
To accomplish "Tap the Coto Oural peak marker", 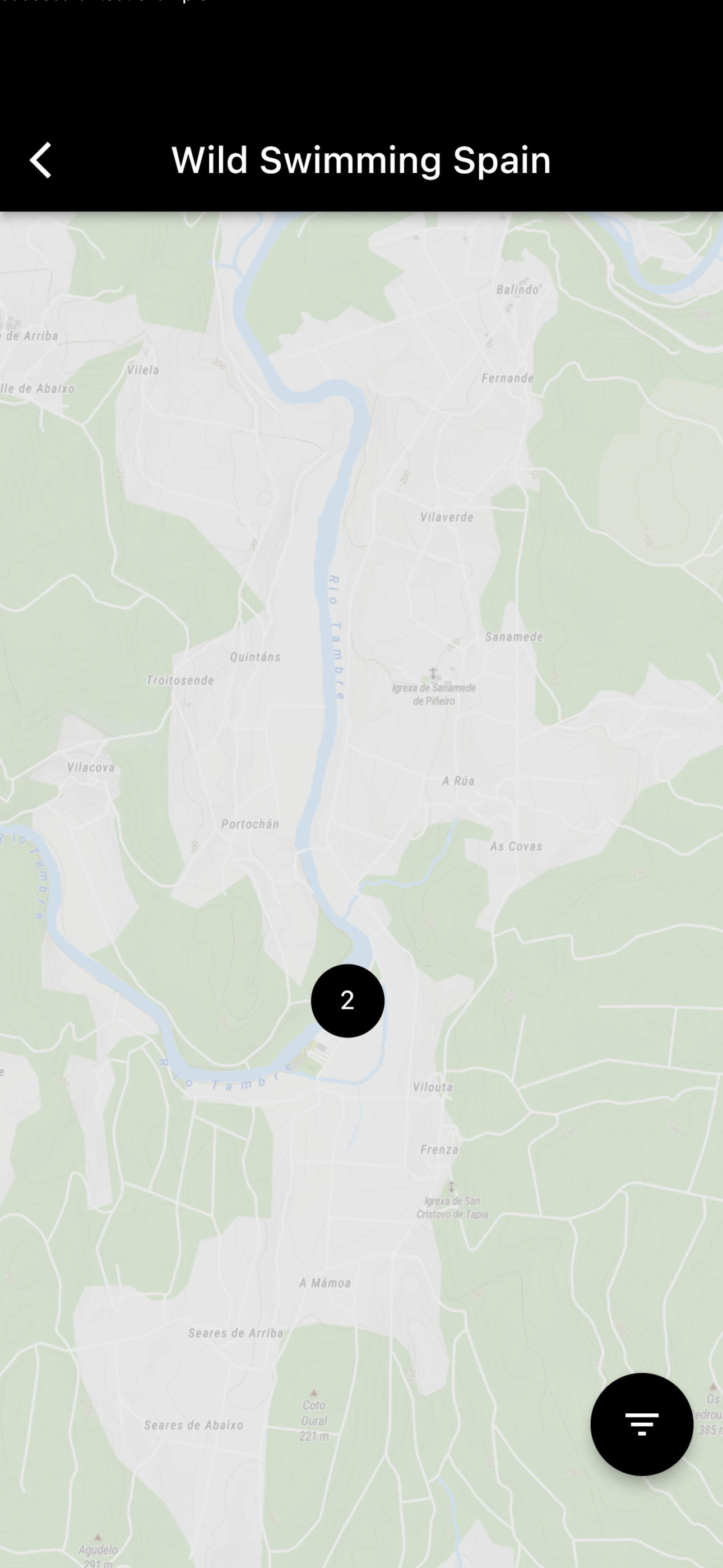I will click(x=314, y=1392).
